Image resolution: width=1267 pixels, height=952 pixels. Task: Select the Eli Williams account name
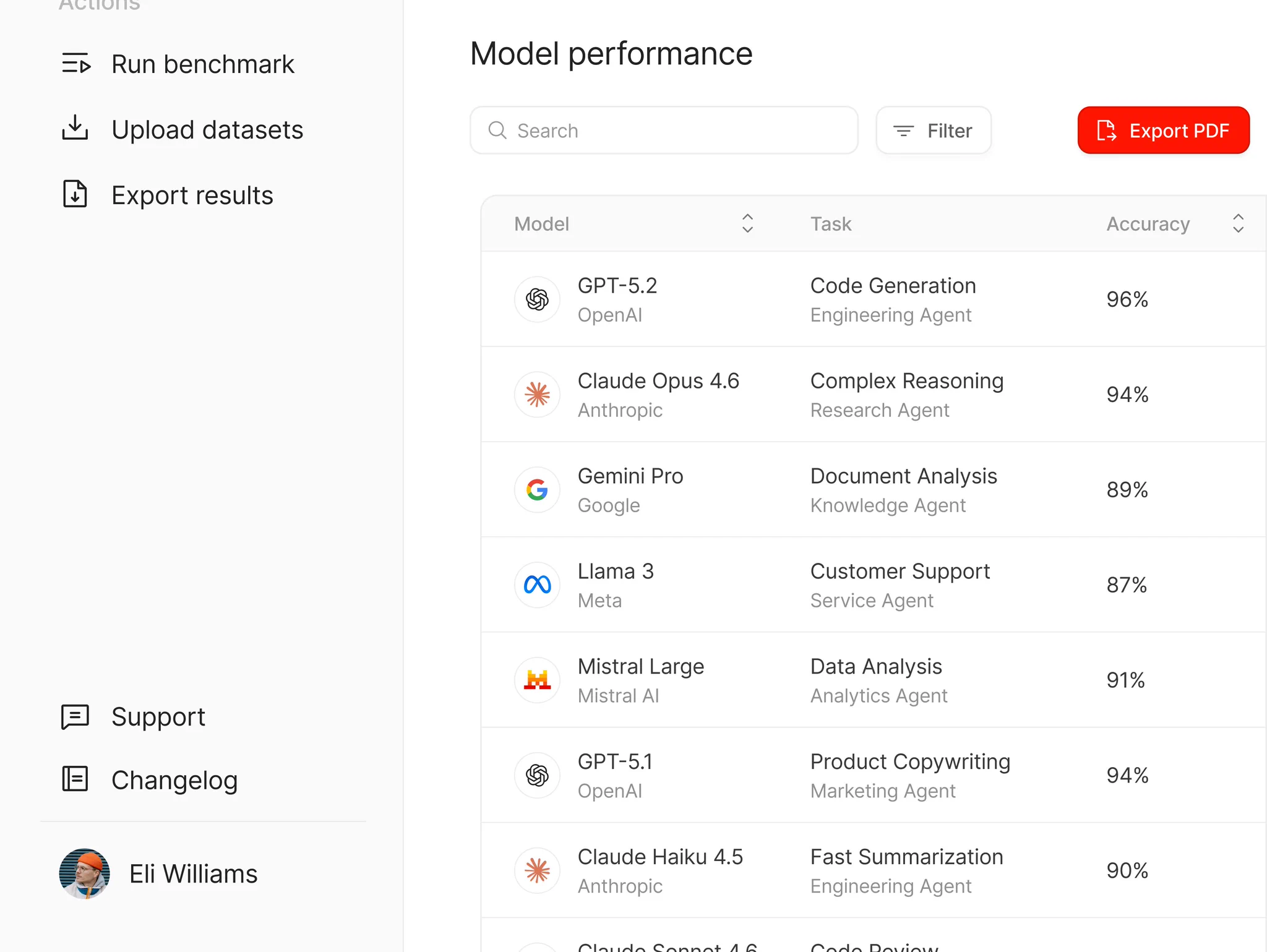point(193,873)
